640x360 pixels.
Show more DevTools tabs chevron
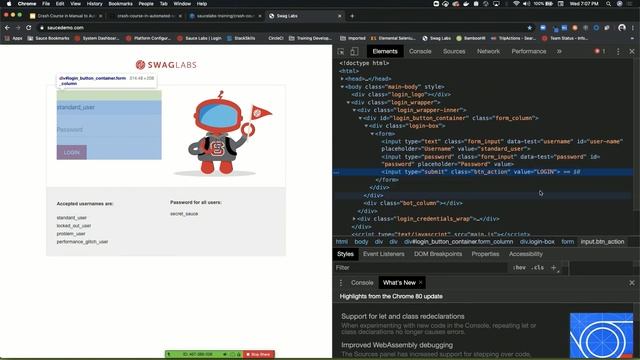559,51
